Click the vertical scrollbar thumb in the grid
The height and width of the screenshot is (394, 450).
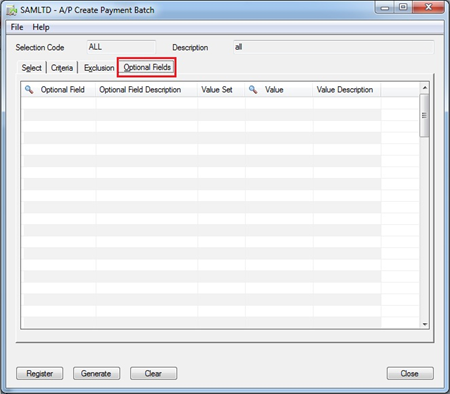[424, 115]
